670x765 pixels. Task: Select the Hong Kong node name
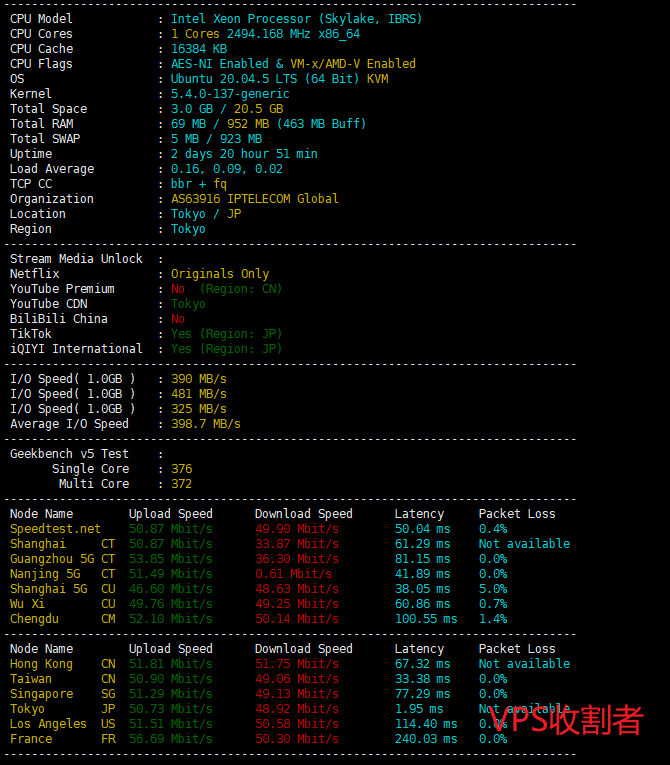[x=41, y=664]
